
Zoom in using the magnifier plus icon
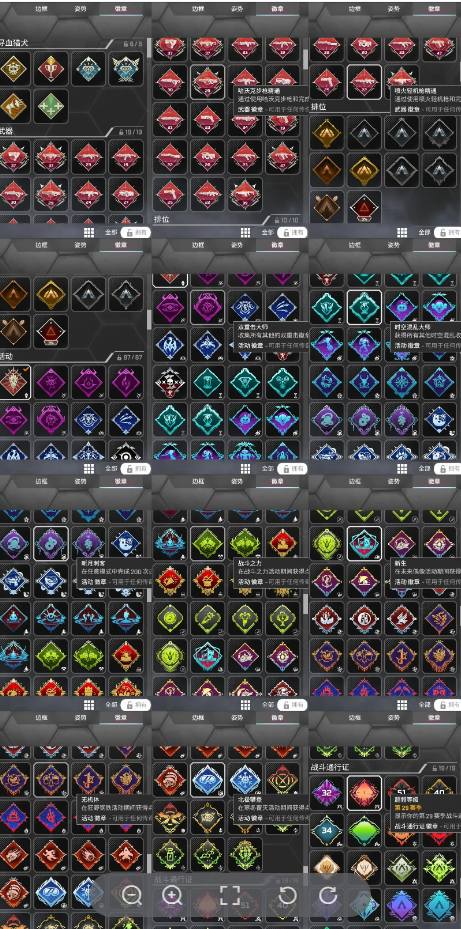pos(172,895)
